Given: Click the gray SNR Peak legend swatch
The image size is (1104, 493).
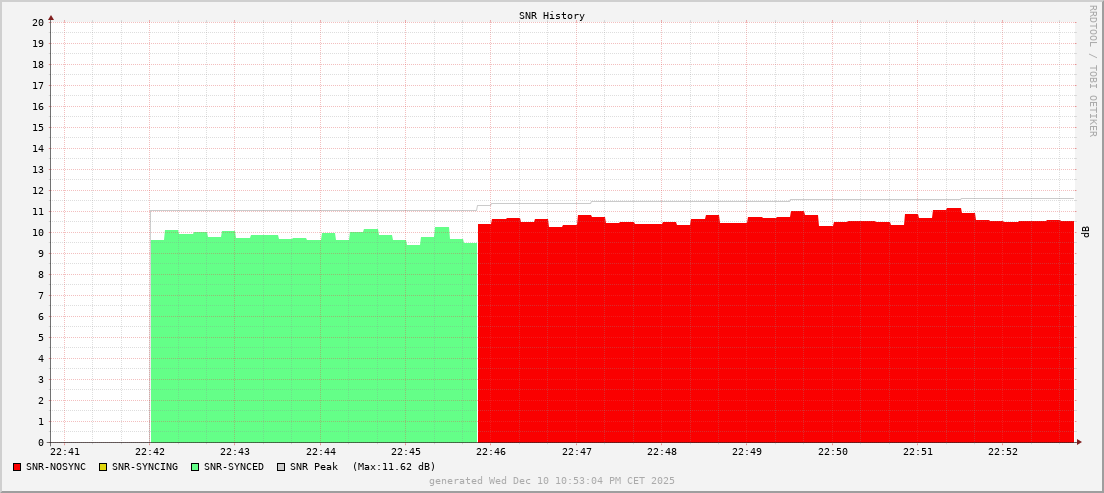Looking at the screenshot, I should tap(281, 467).
